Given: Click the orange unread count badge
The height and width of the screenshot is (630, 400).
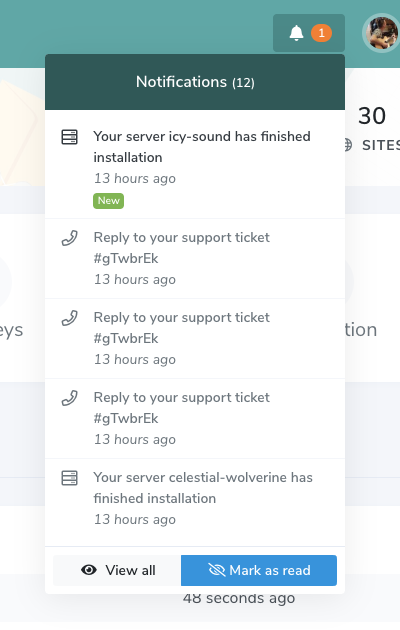Looking at the screenshot, I should (x=321, y=33).
